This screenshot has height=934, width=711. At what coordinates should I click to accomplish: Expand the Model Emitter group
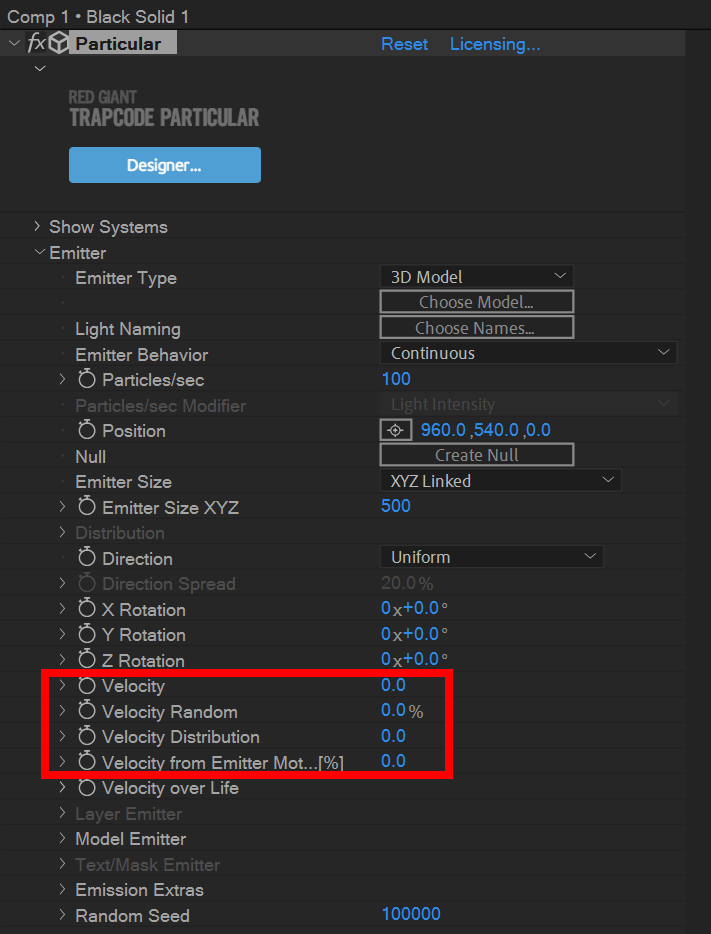pyautogui.click(x=62, y=839)
